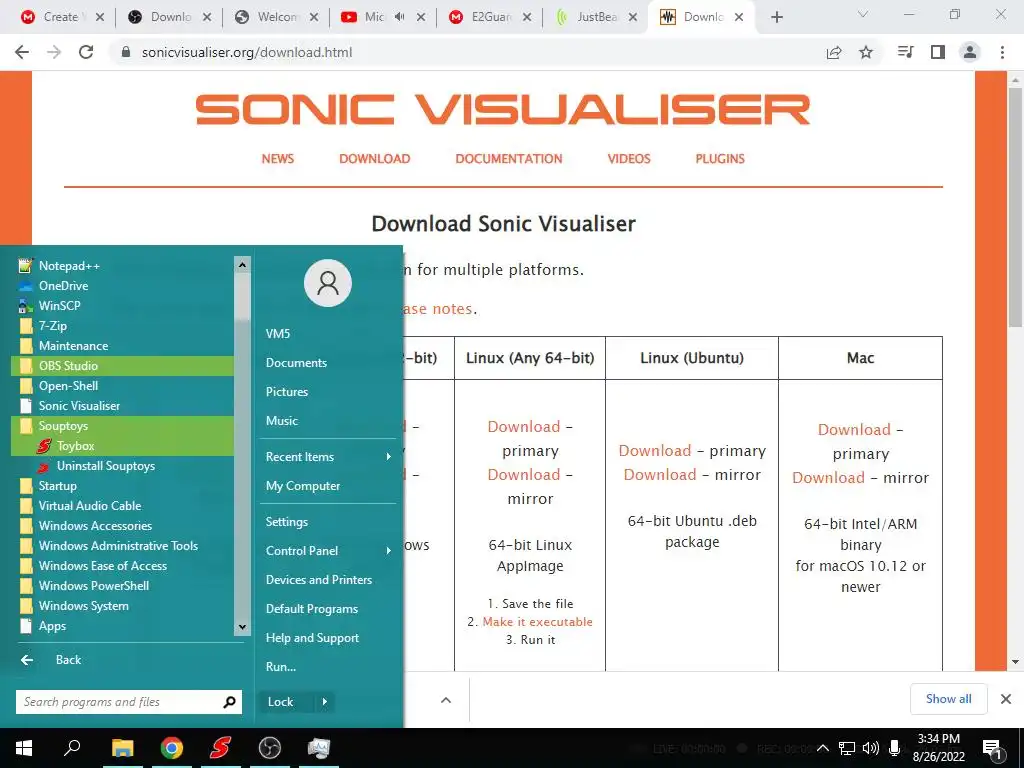The width and height of the screenshot is (1024, 768).
Task: Open the VIDEOS page link
Action: pos(629,159)
